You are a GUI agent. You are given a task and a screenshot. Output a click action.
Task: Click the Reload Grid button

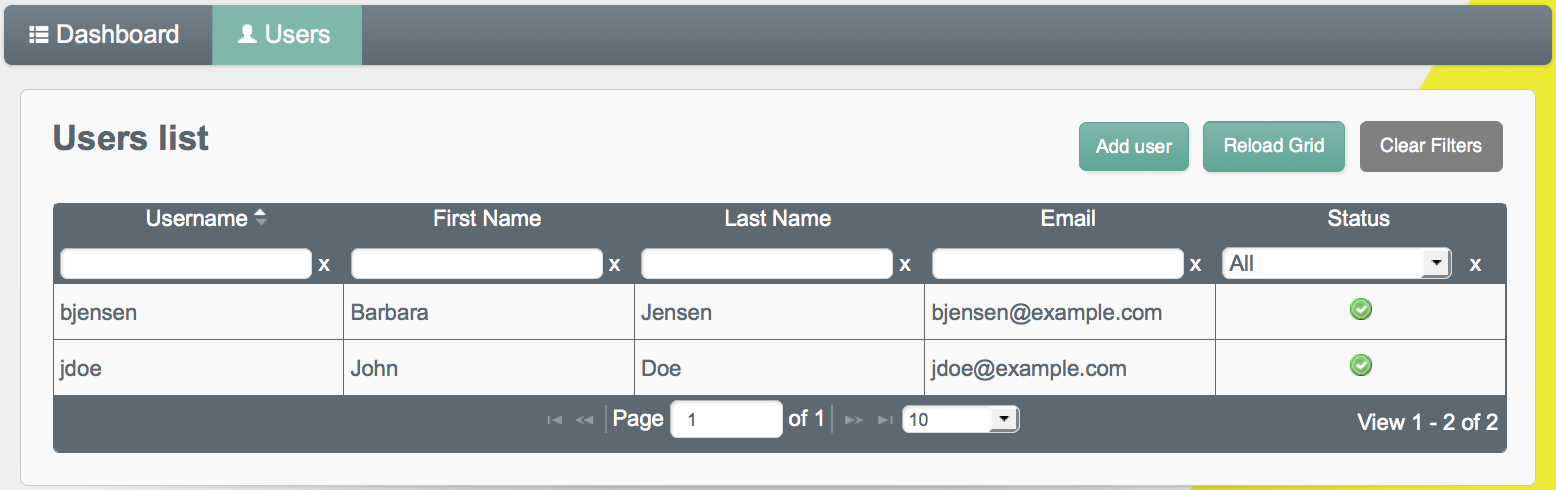click(1274, 146)
